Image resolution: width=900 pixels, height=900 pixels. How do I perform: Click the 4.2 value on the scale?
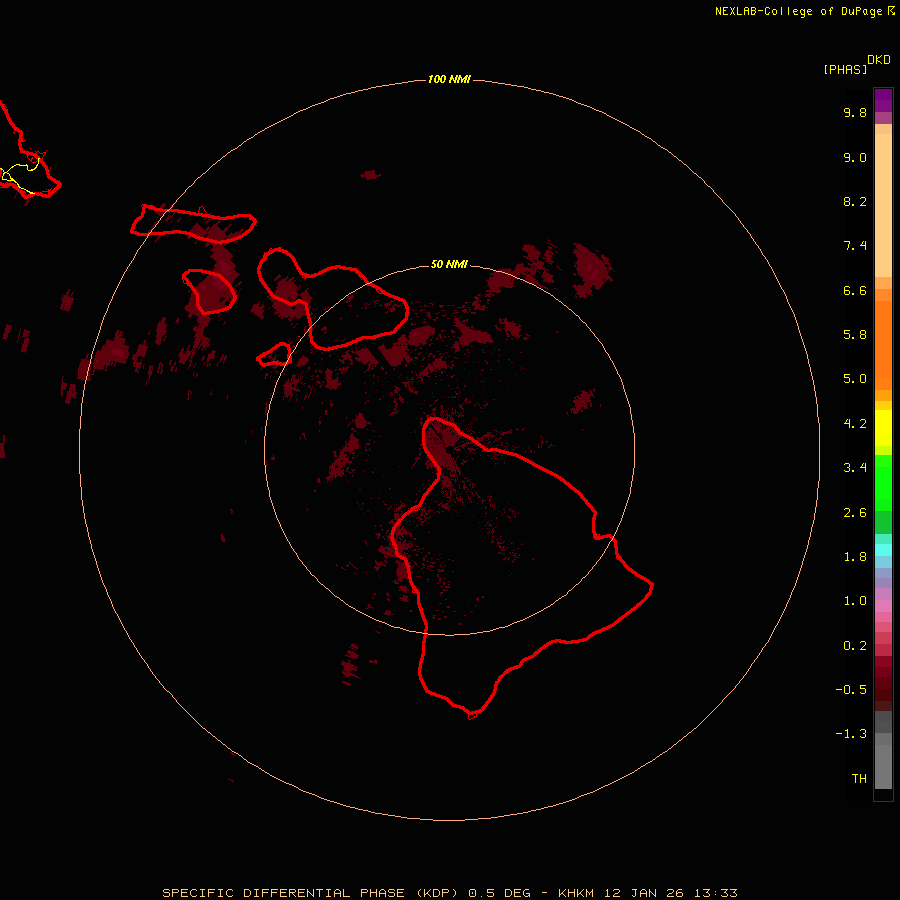(855, 424)
